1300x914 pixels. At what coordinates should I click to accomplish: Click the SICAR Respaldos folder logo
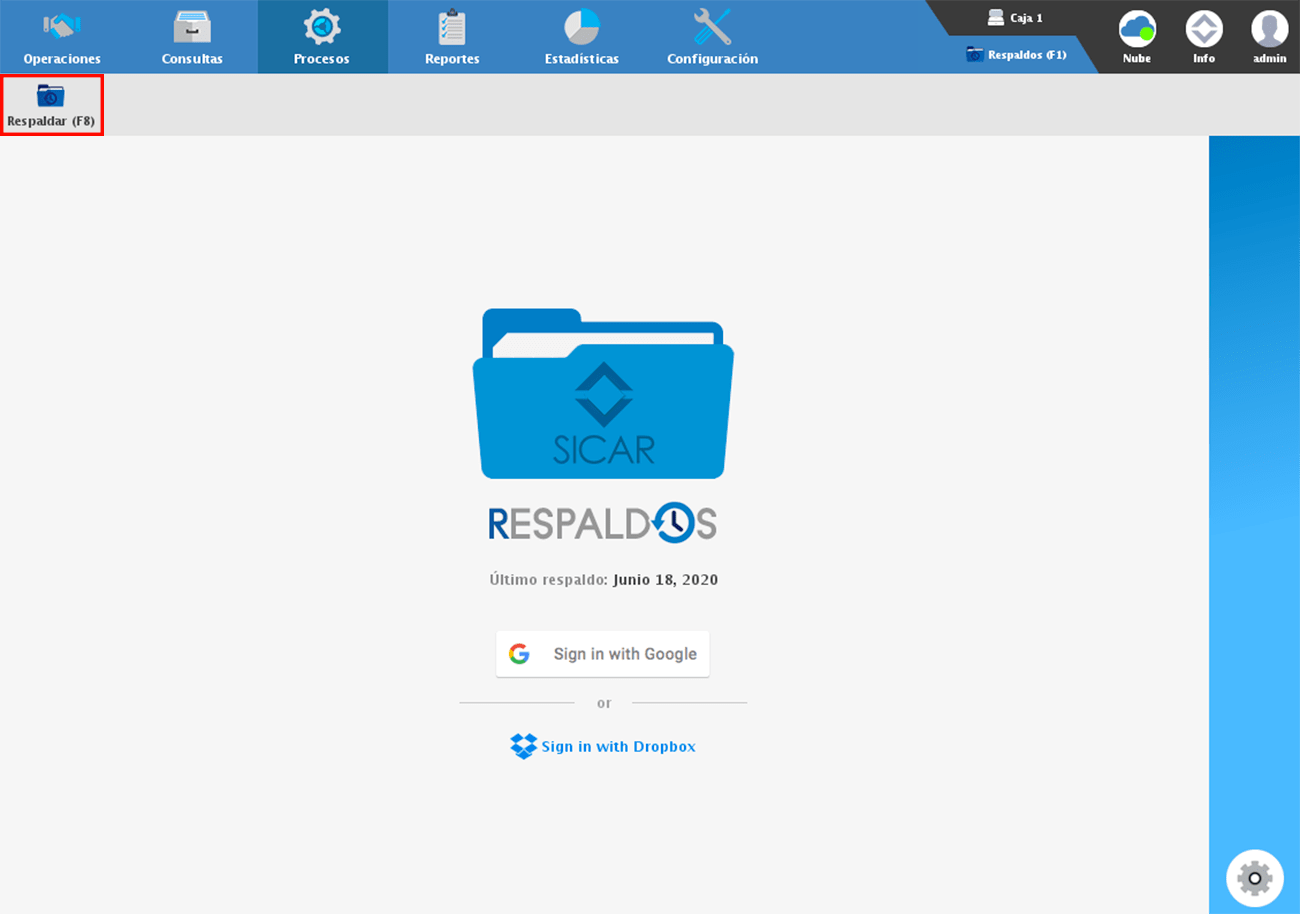pos(602,392)
